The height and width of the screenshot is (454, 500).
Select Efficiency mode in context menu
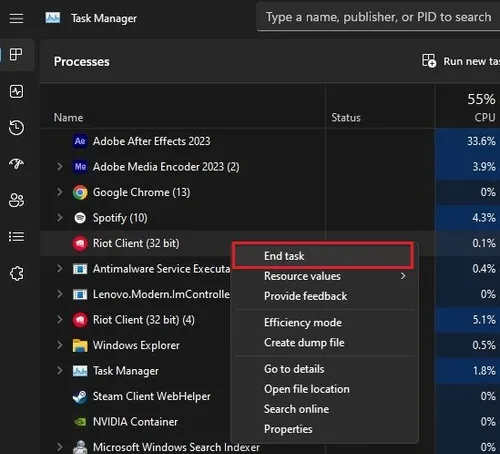pos(324,323)
